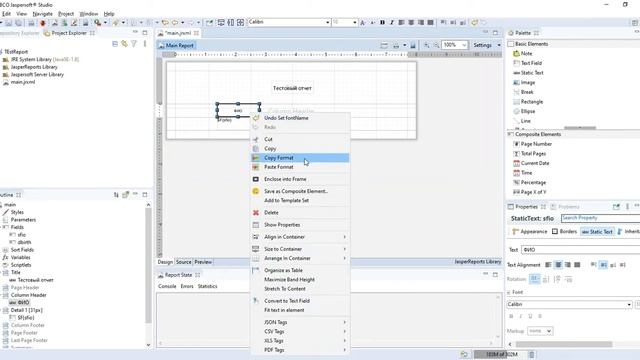Open the Statistics tab in Report State
The height and width of the screenshot is (360, 640).
[x=207, y=287]
